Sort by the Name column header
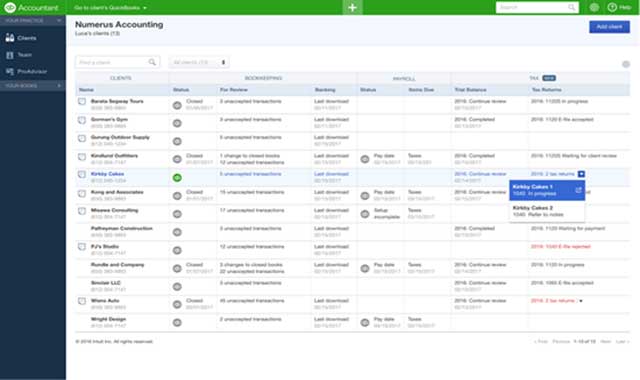 tap(86, 90)
